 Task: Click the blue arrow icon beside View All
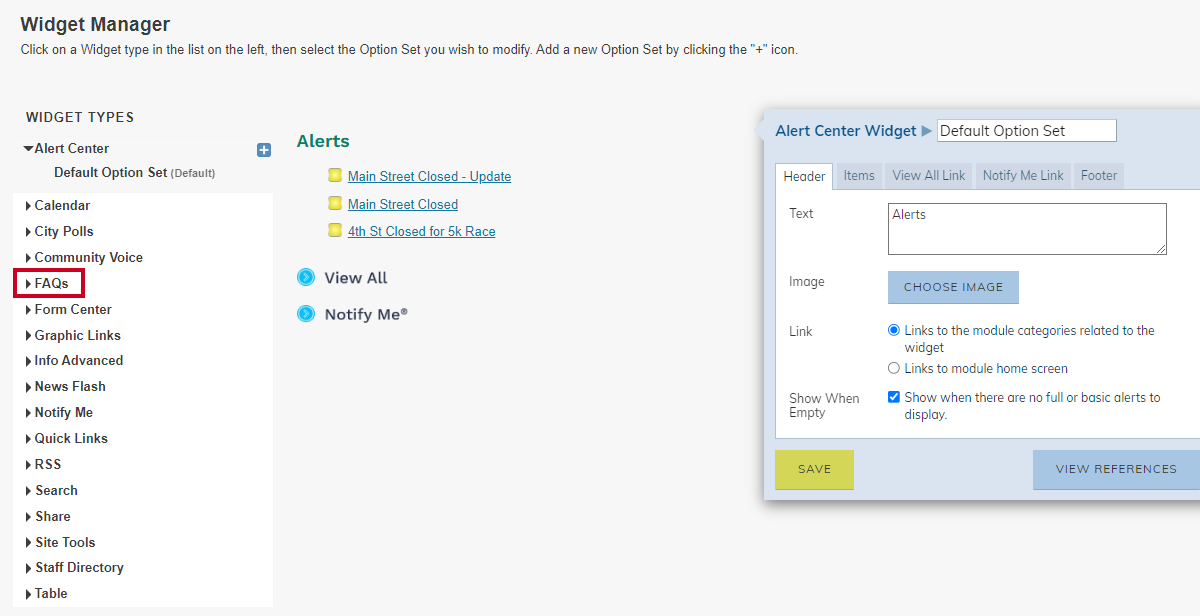pyautogui.click(x=306, y=277)
